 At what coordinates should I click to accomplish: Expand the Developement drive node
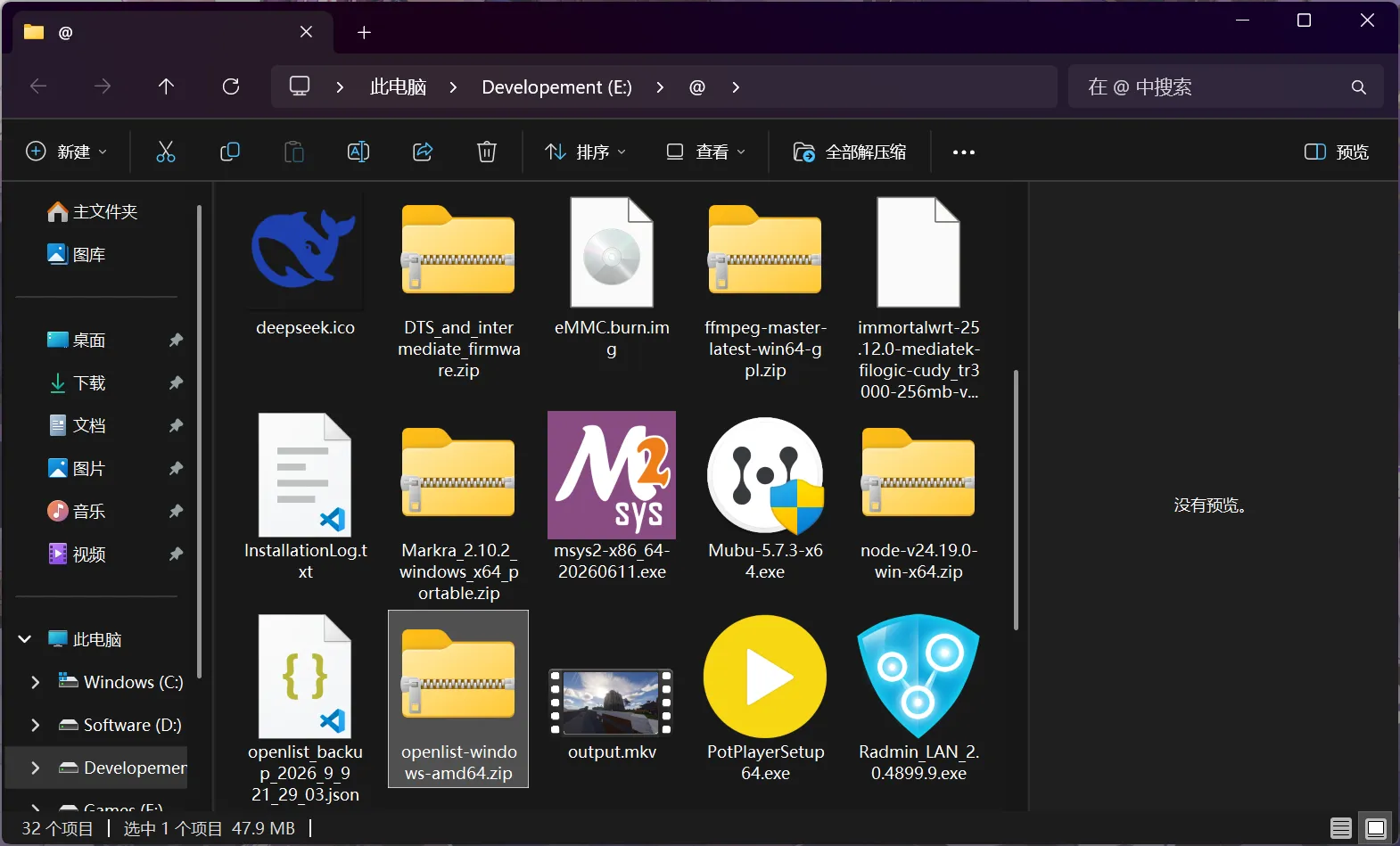tap(36, 768)
